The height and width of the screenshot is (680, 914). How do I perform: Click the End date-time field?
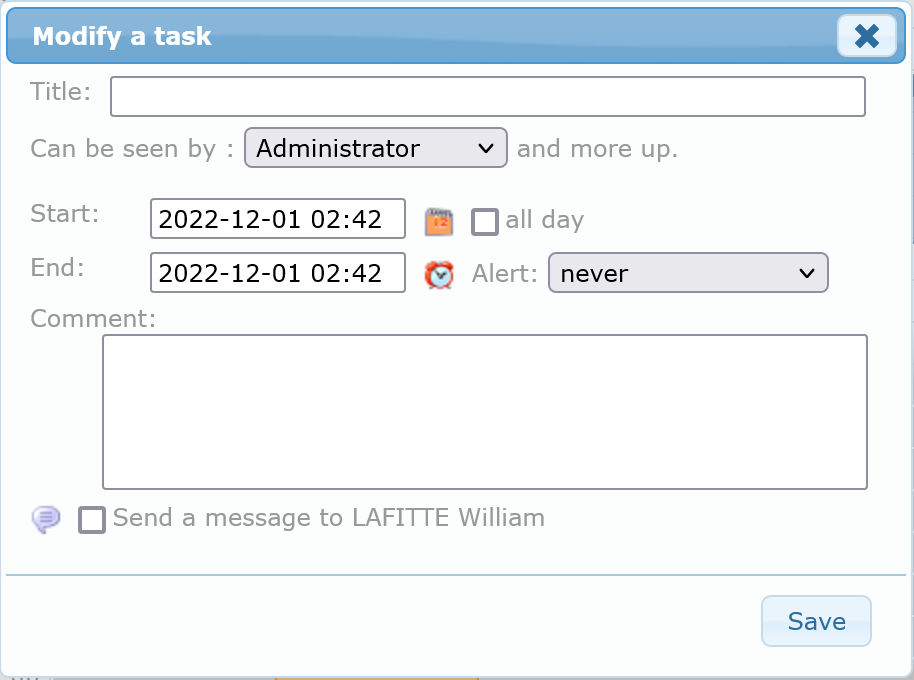(x=277, y=272)
